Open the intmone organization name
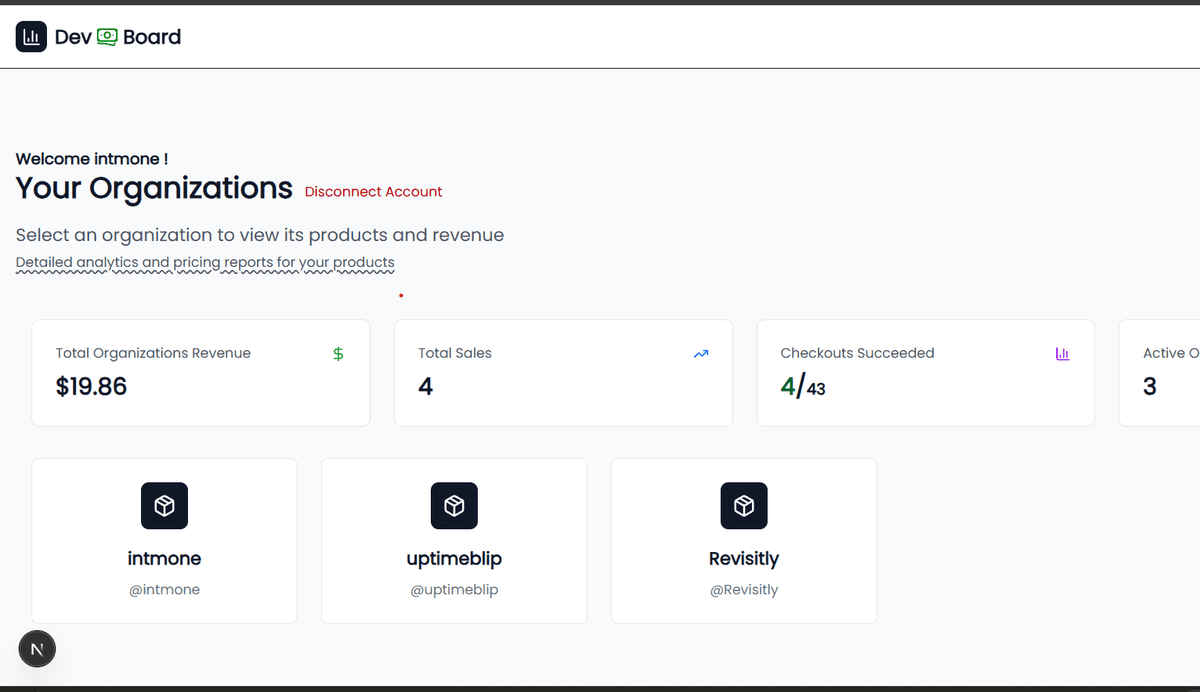The image size is (1200, 692). pyautogui.click(x=164, y=558)
